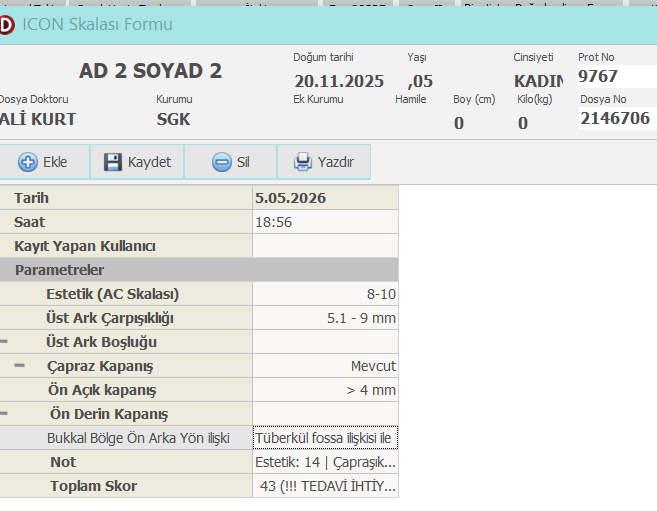Click the Boy (cm) value 0
This screenshot has width=657, height=511.
459,123
